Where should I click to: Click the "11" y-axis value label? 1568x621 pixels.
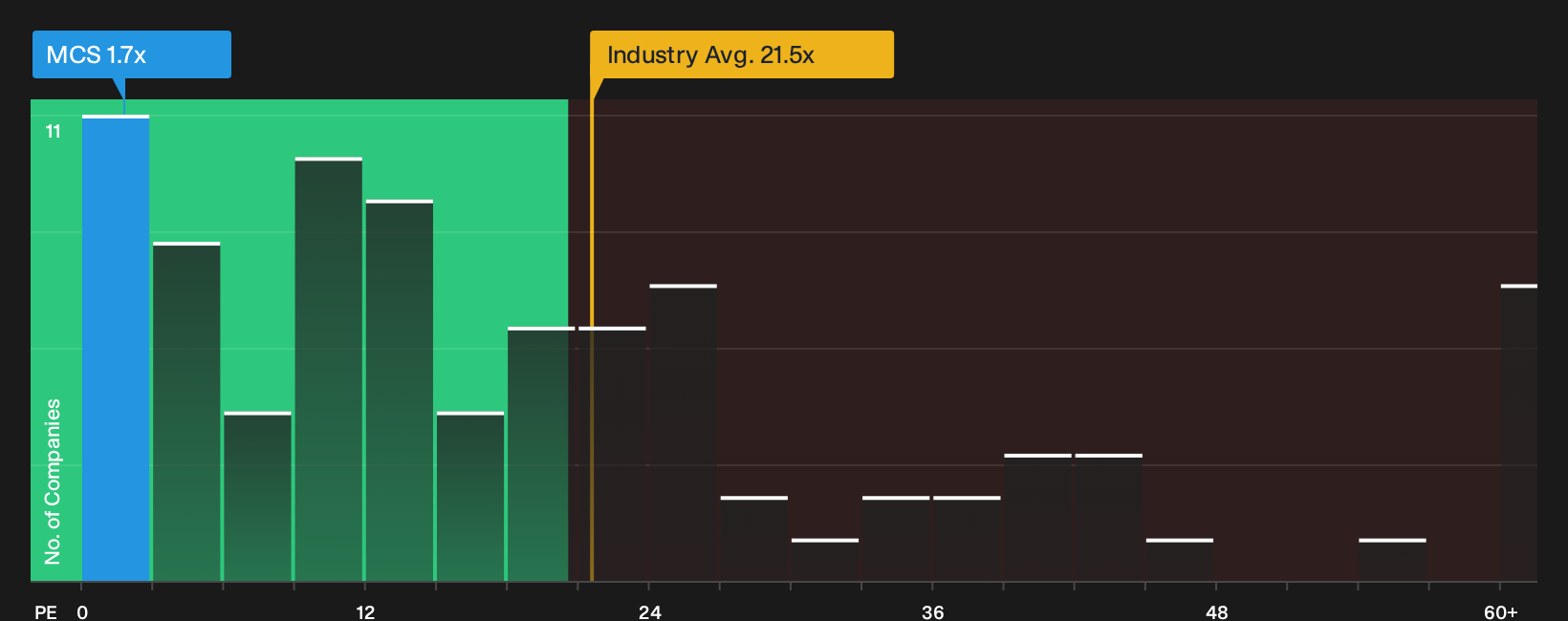click(x=54, y=131)
